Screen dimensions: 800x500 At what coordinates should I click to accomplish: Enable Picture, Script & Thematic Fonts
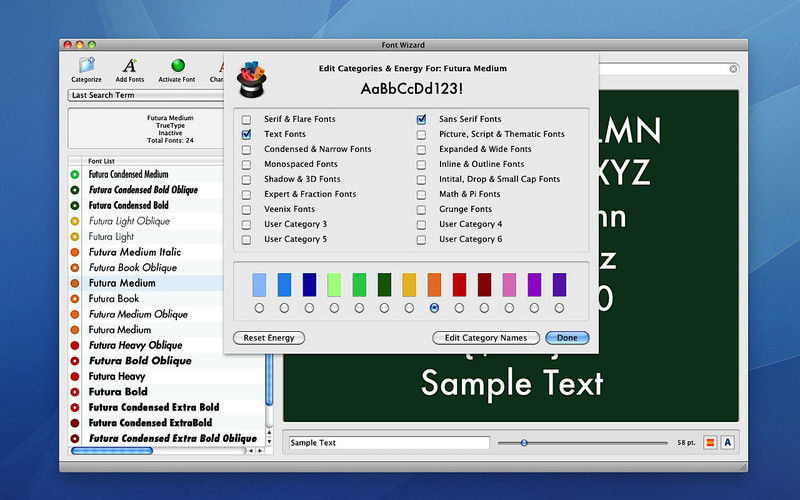pyautogui.click(x=421, y=135)
